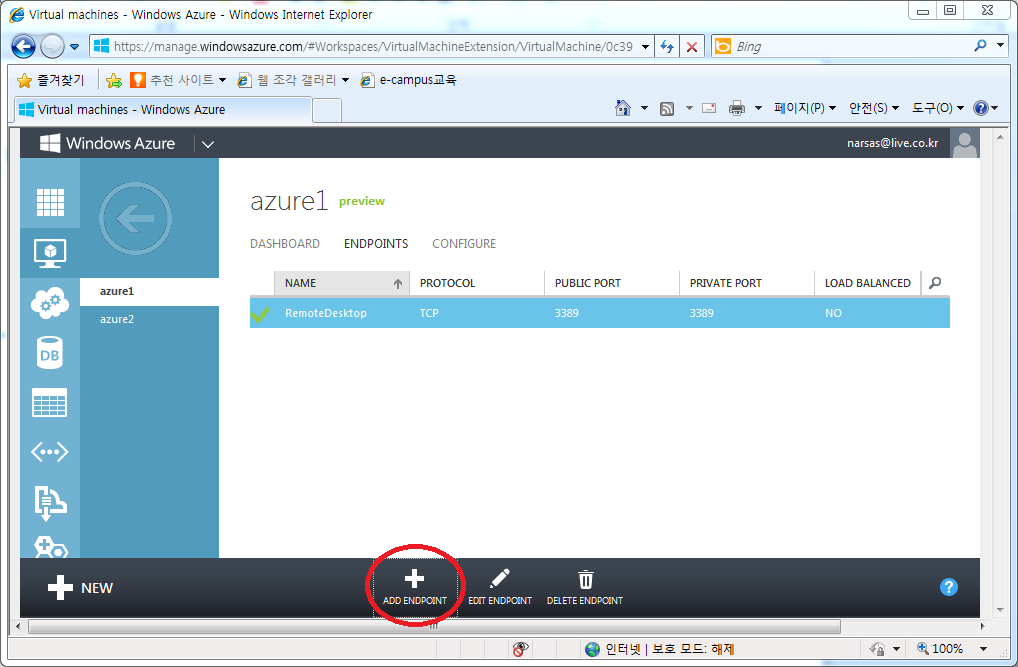Open Cloud Services sidebar icon
The width and height of the screenshot is (1018, 667).
click(50, 302)
